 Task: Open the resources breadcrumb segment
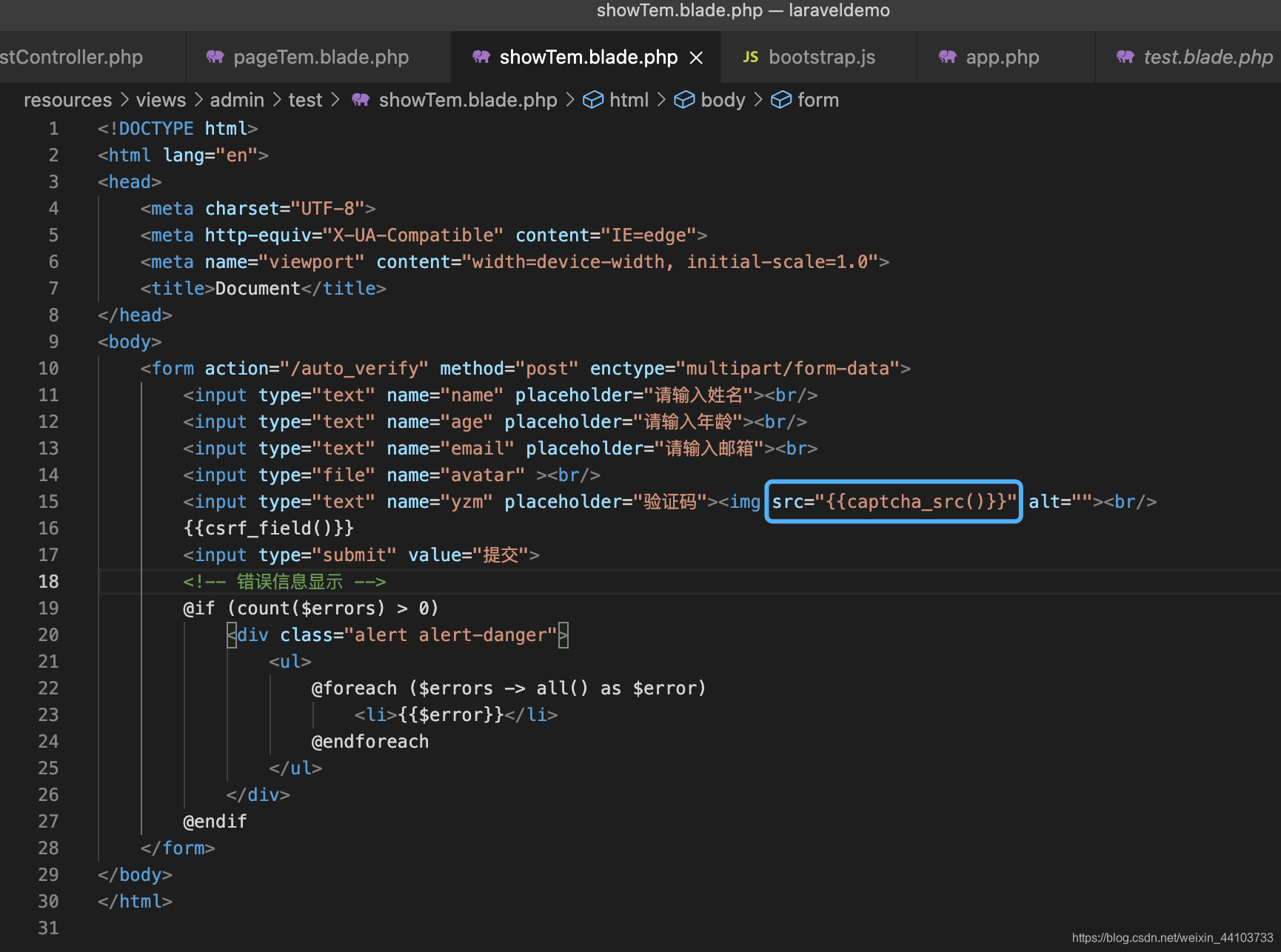67,100
